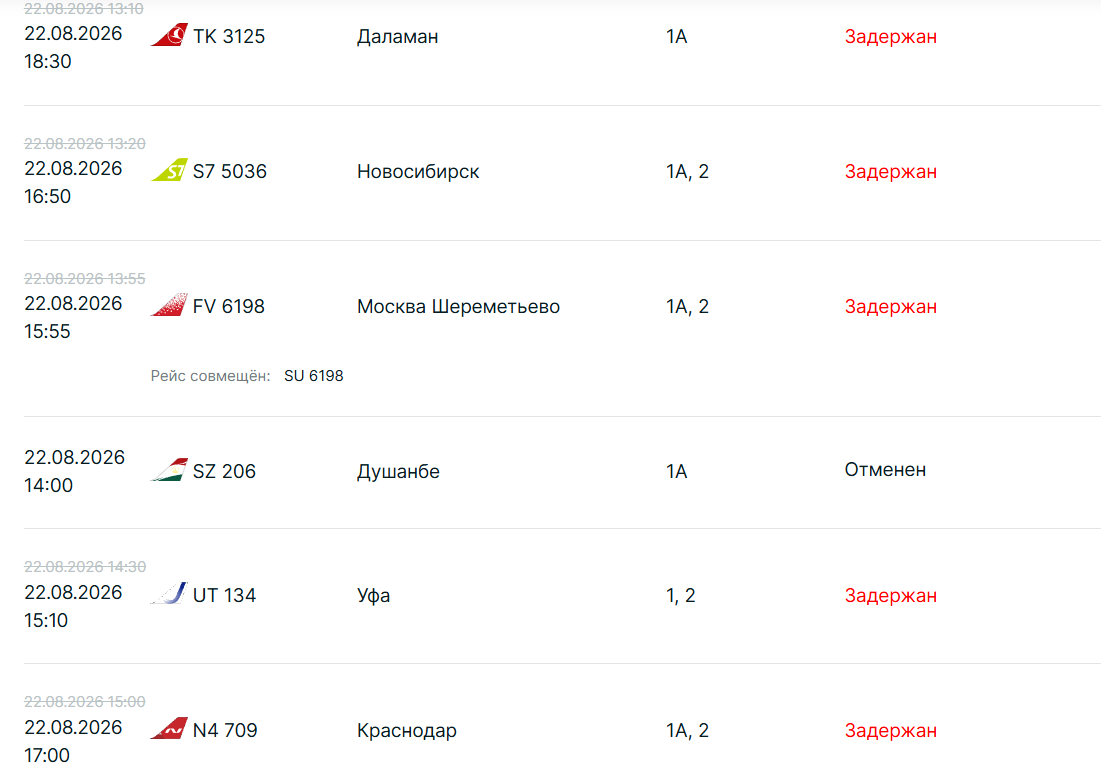Click the Nordwind N4 airline tail icon
The width and height of the screenshot is (1101, 768).
pyautogui.click(x=169, y=729)
